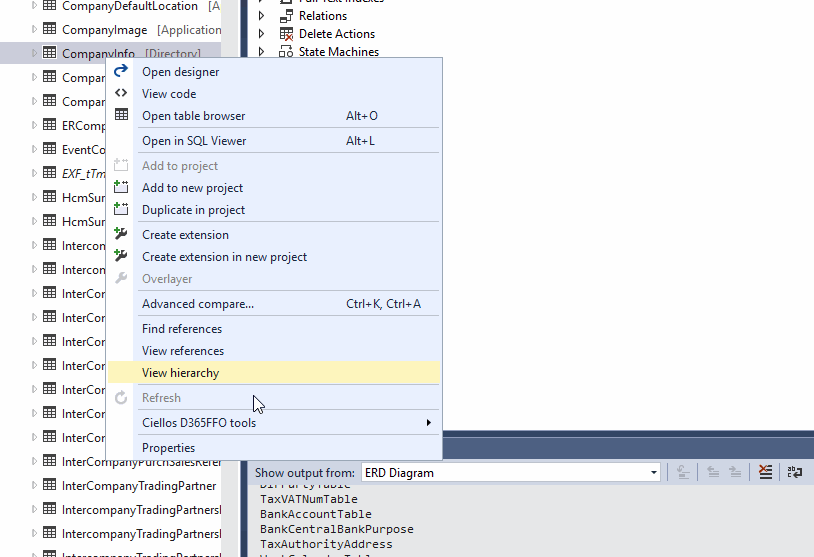Open Ciellos D365FFO tools submenu
Viewport: 814px width, 557px height.
(x=274, y=423)
